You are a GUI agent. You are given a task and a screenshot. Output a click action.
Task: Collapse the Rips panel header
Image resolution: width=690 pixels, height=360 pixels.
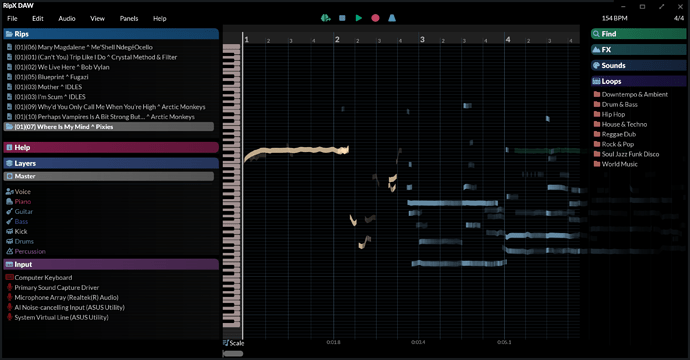[111, 34]
